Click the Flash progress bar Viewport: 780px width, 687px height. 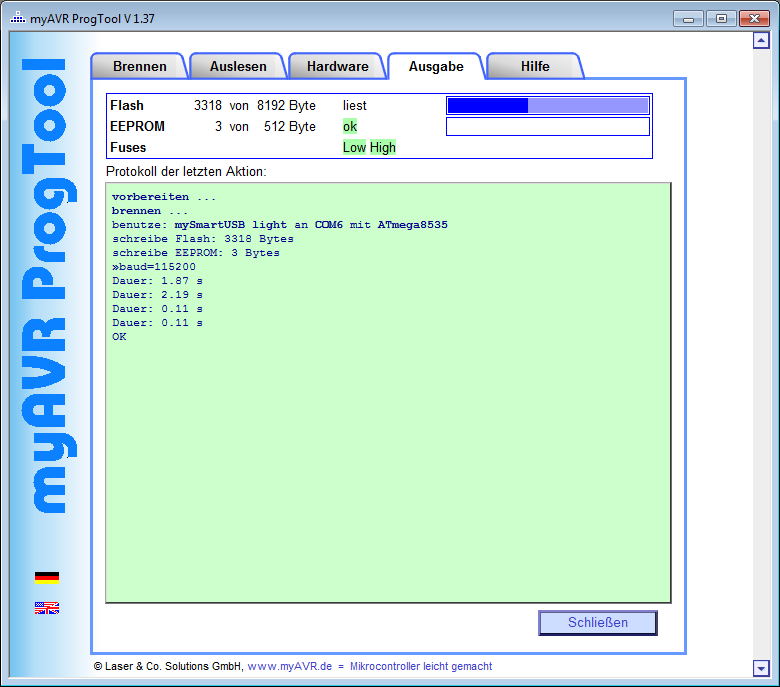547,106
